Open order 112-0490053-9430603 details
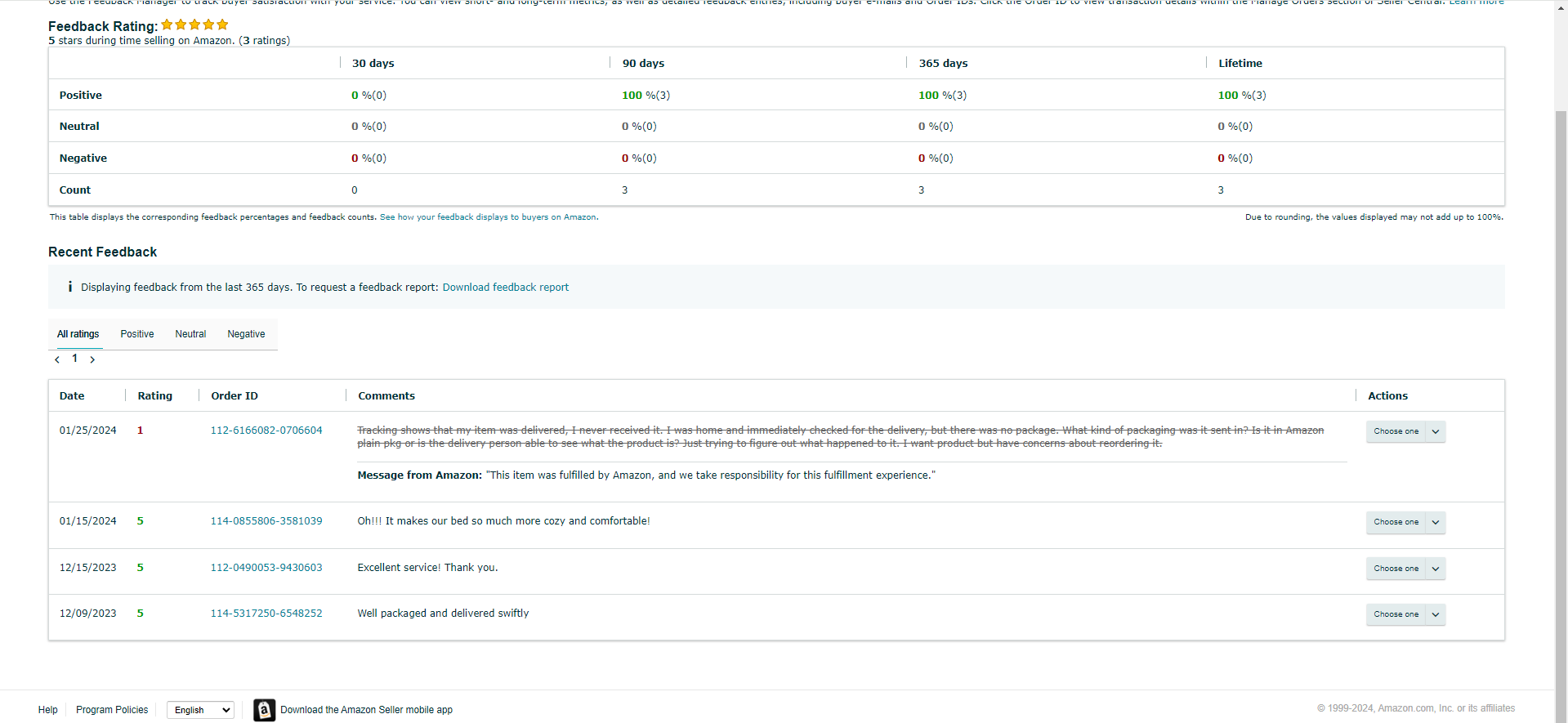 (266, 568)
